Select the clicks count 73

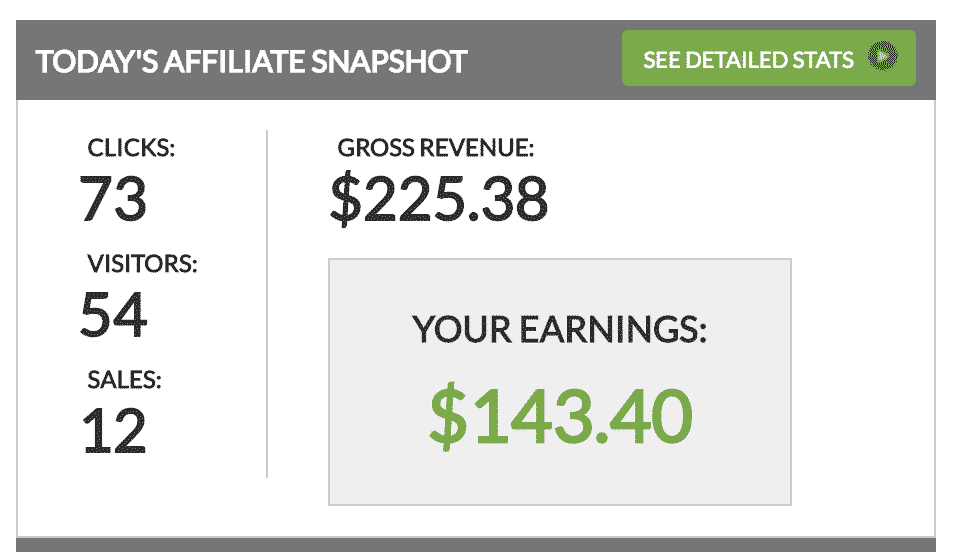click(113, 199)
